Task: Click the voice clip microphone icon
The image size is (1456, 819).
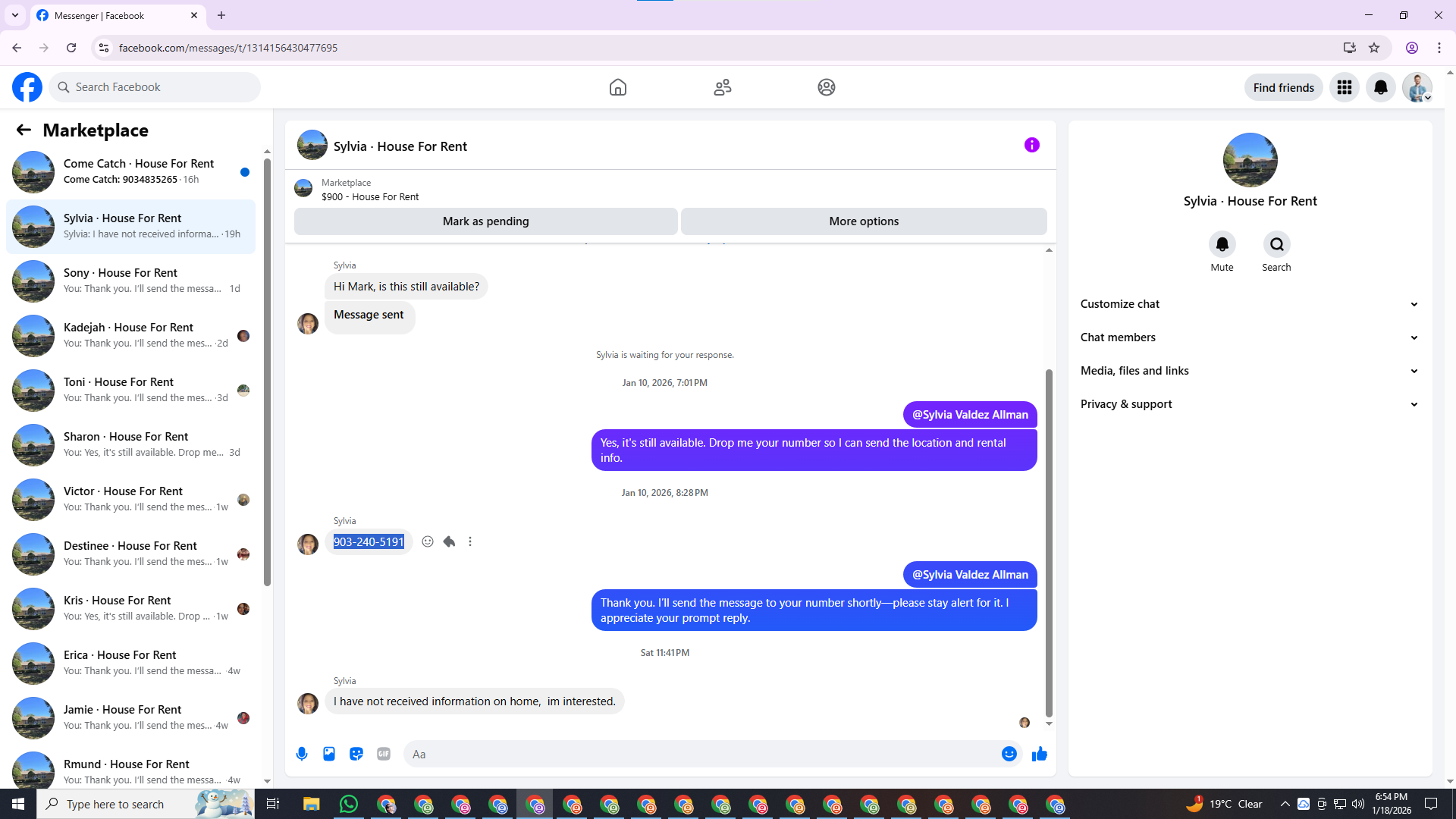Action: tap(302, 754)
